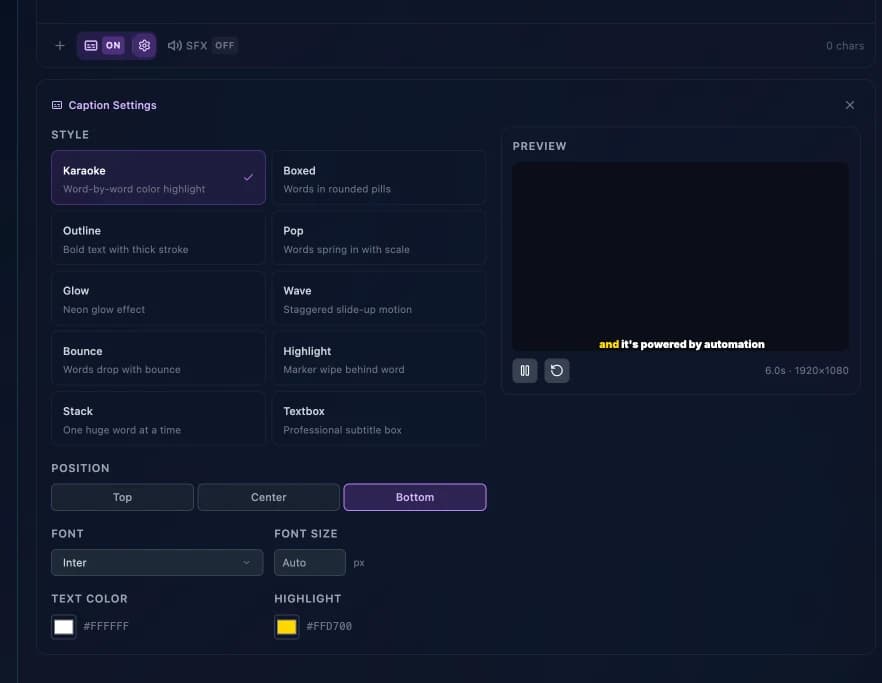Open the Inter font dropdown
Image resolution: width=882 pixels, height=683 pixels.
(157, 563)
